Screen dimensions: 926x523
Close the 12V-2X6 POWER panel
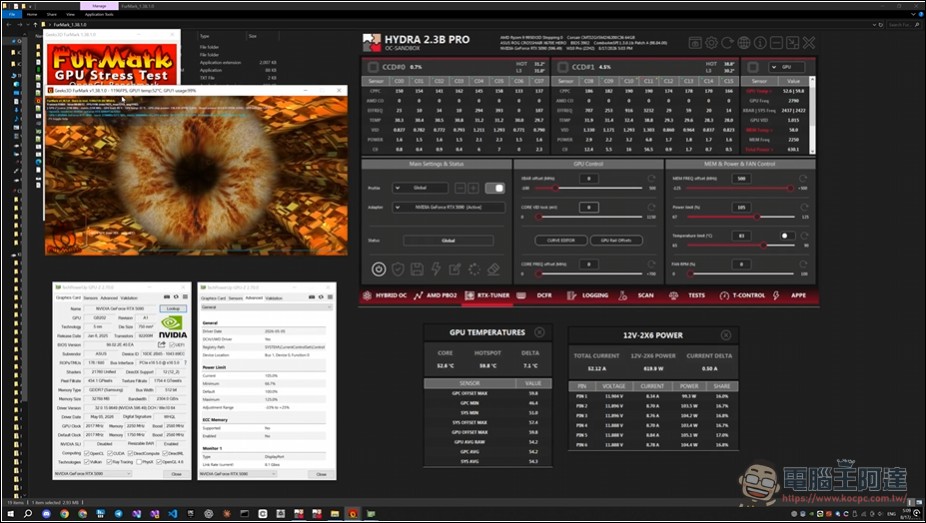[726, 335]
